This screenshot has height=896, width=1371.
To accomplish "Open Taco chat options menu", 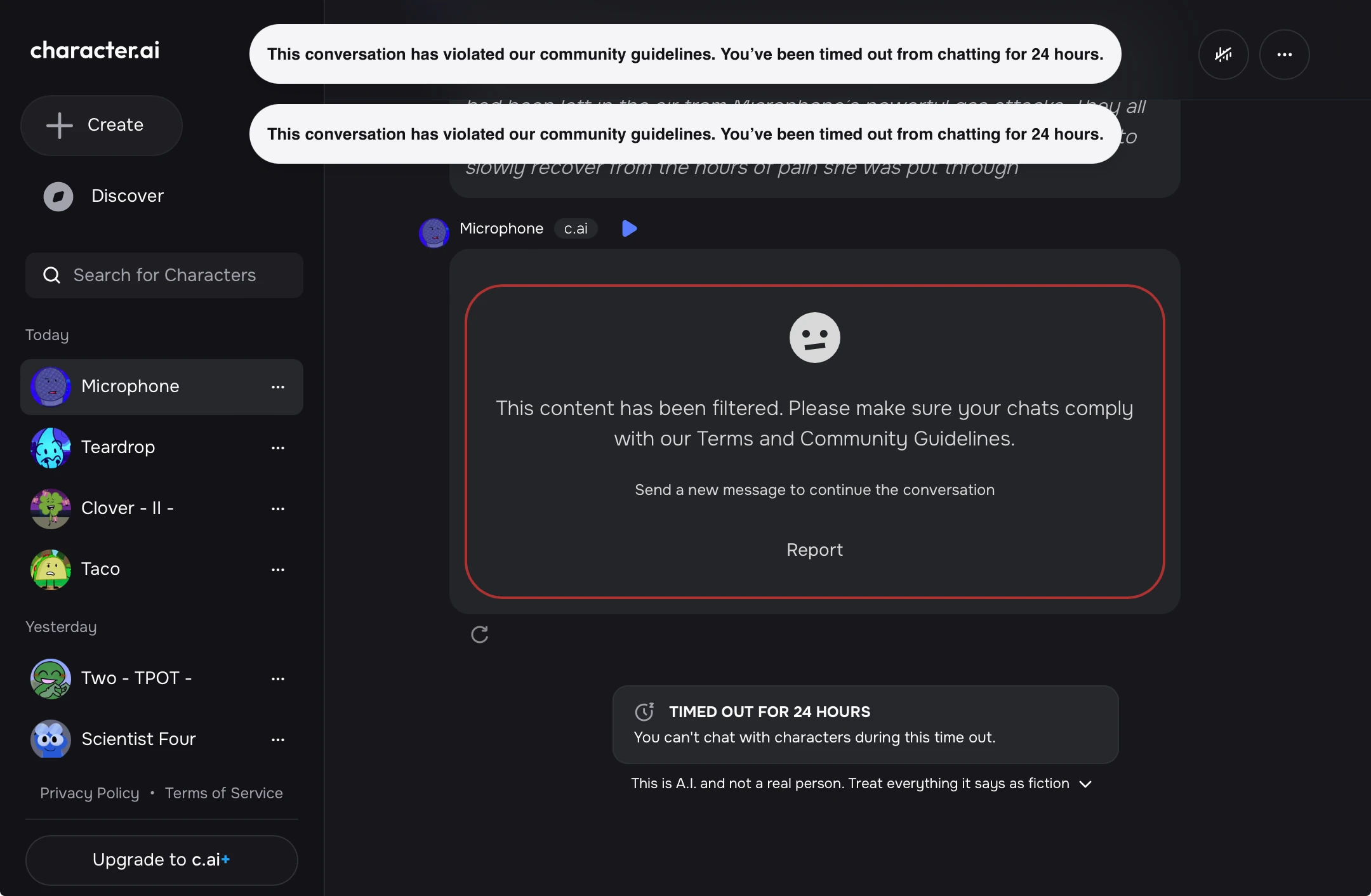I will (x=277, y=570).
